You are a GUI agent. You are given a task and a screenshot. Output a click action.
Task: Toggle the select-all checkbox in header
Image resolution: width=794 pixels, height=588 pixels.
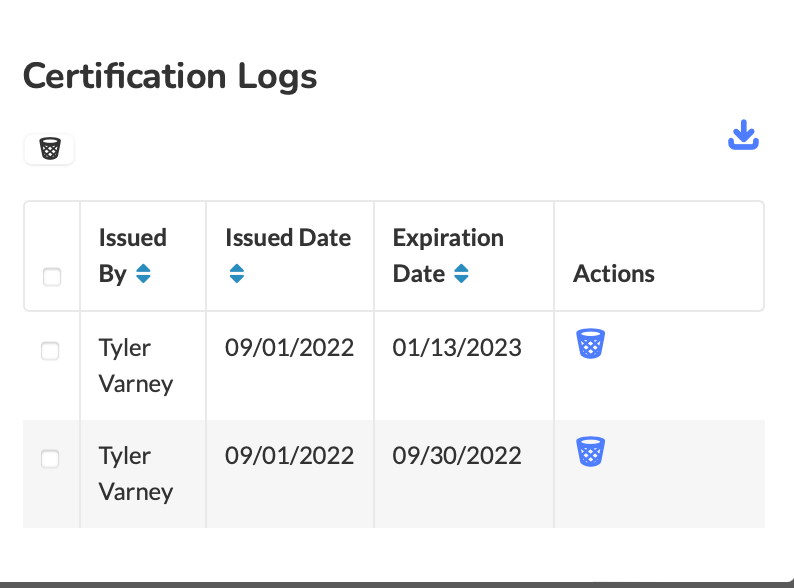pos(52,277)
